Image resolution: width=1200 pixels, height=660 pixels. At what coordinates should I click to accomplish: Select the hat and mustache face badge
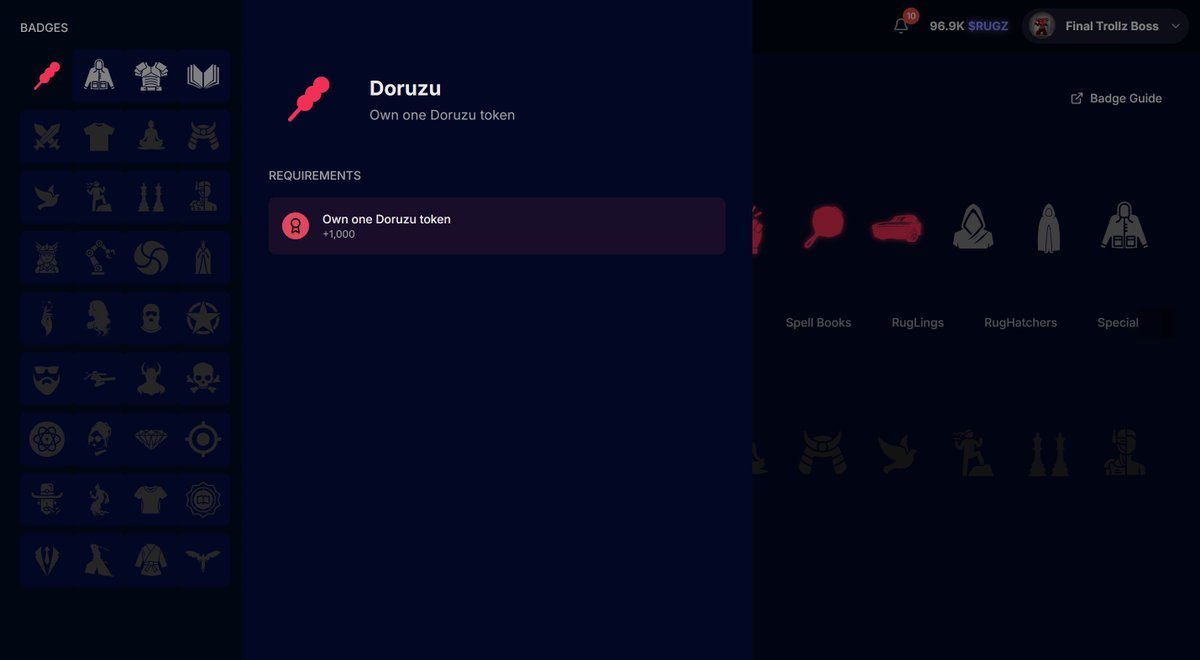[x=47, y=500]
